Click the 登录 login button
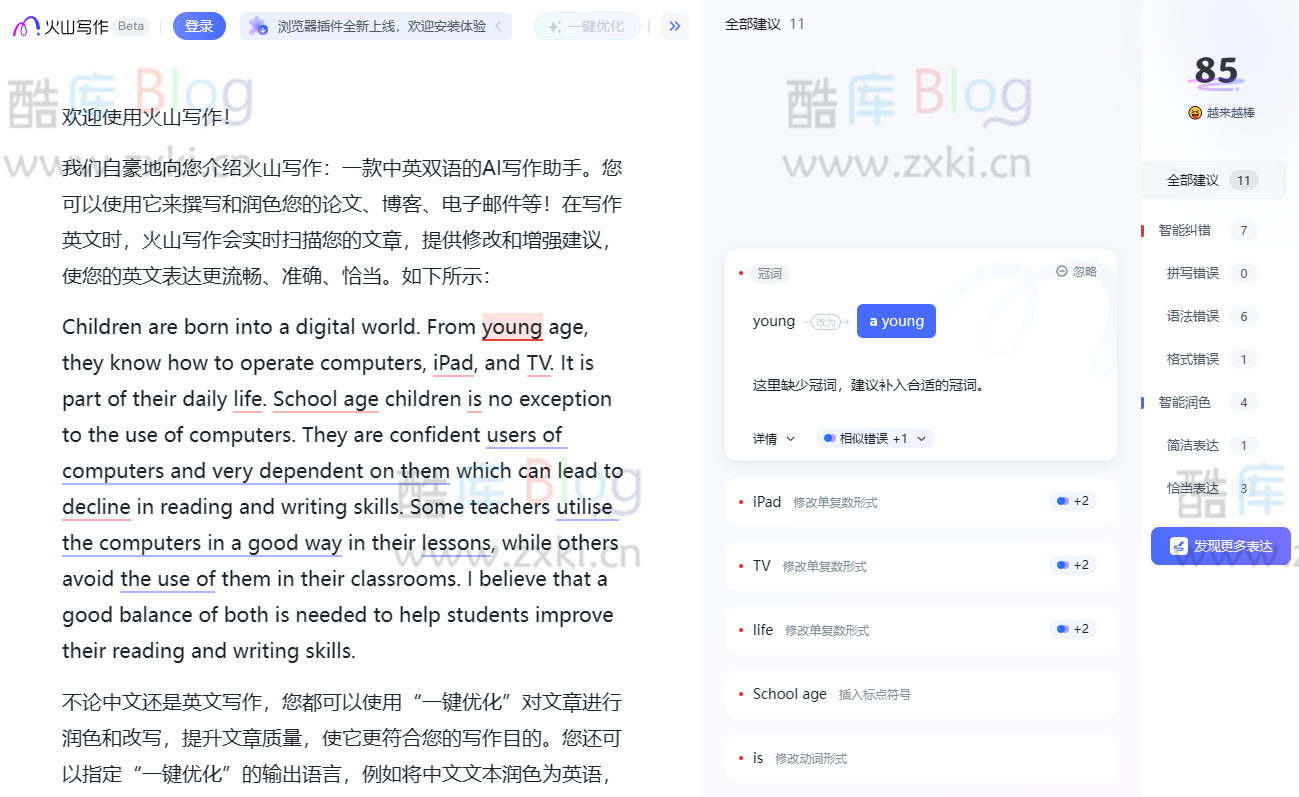The height and width of the screenshot is (797, 1299). (199, 25)
